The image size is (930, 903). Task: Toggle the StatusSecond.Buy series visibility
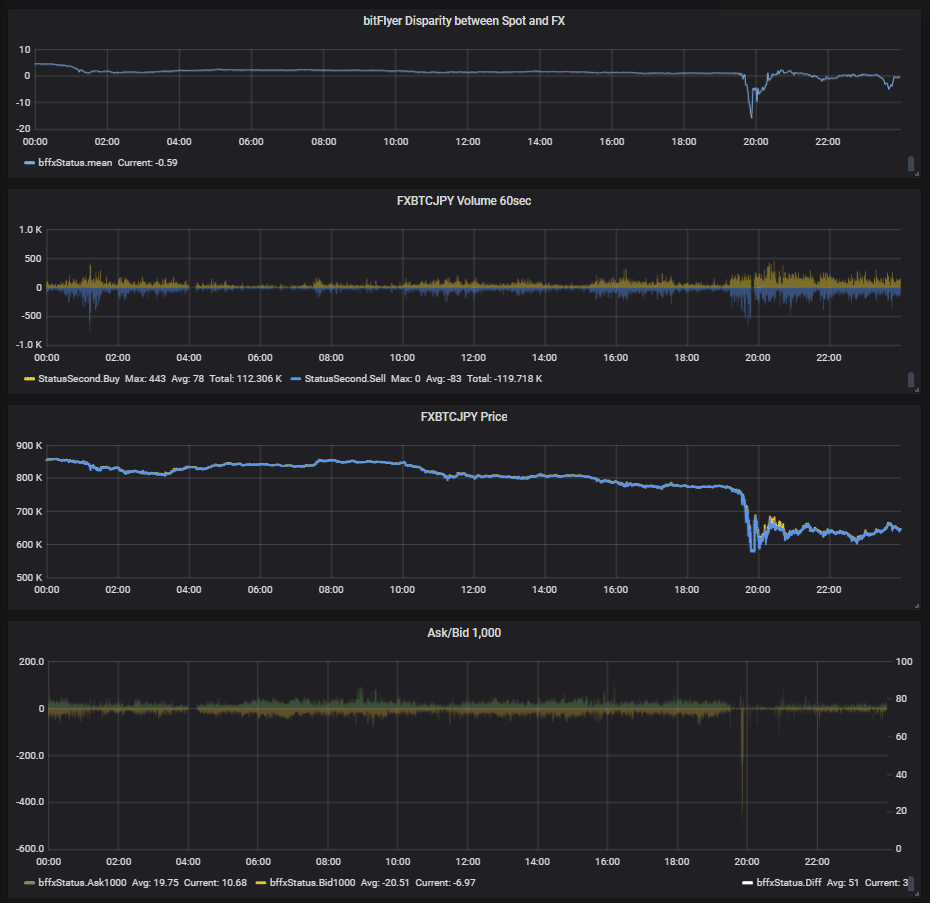[x=79, y=379]
